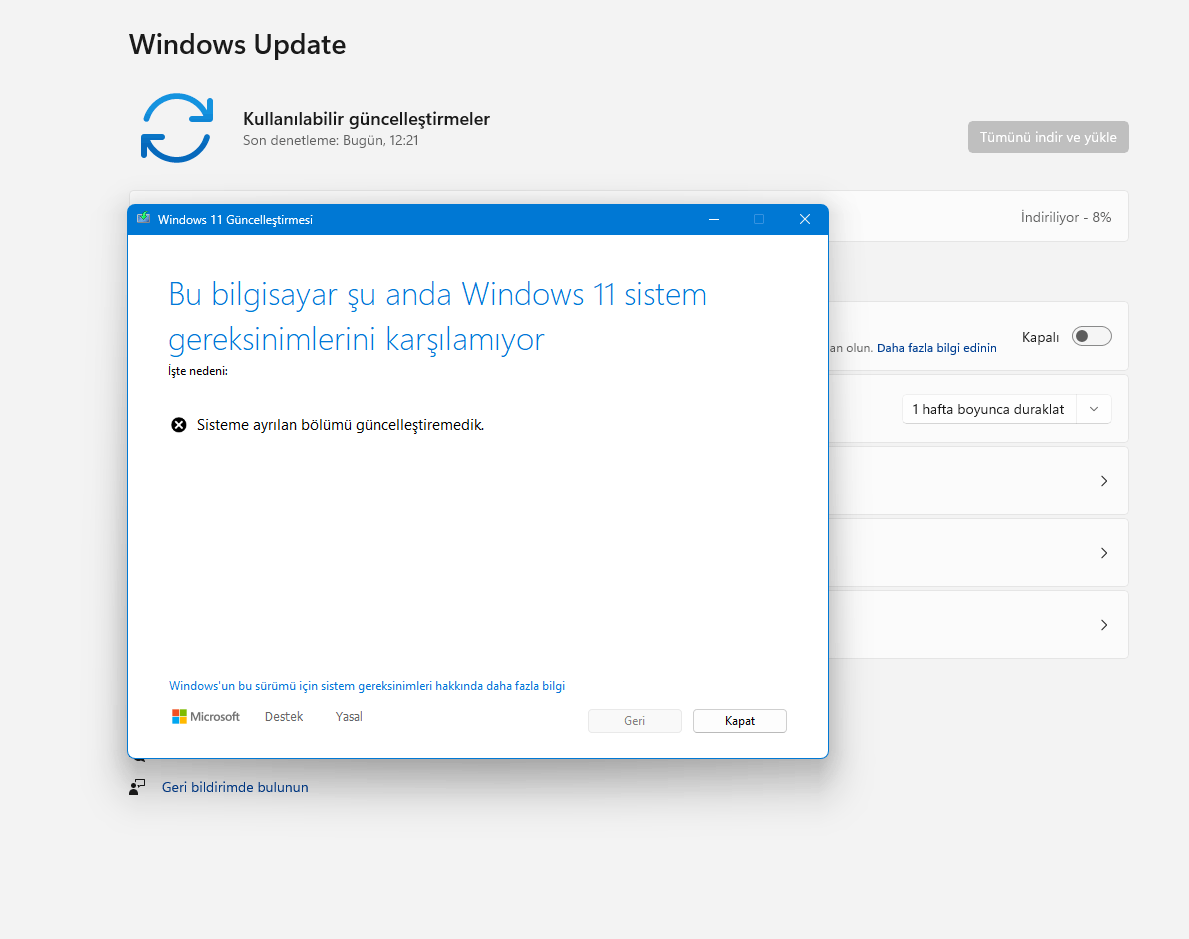This screenshot has width=1189, height=939.
Task: Expand the last chevron row in Windows Update
Action: (x=1104, y=625)
